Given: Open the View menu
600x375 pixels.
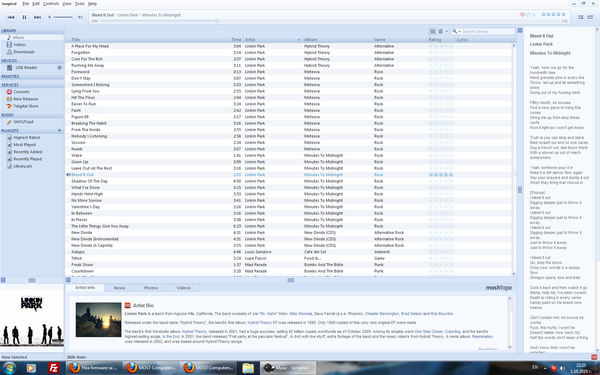Looking at the screenshot, I should pyautogui.click(x=67, y=3).
